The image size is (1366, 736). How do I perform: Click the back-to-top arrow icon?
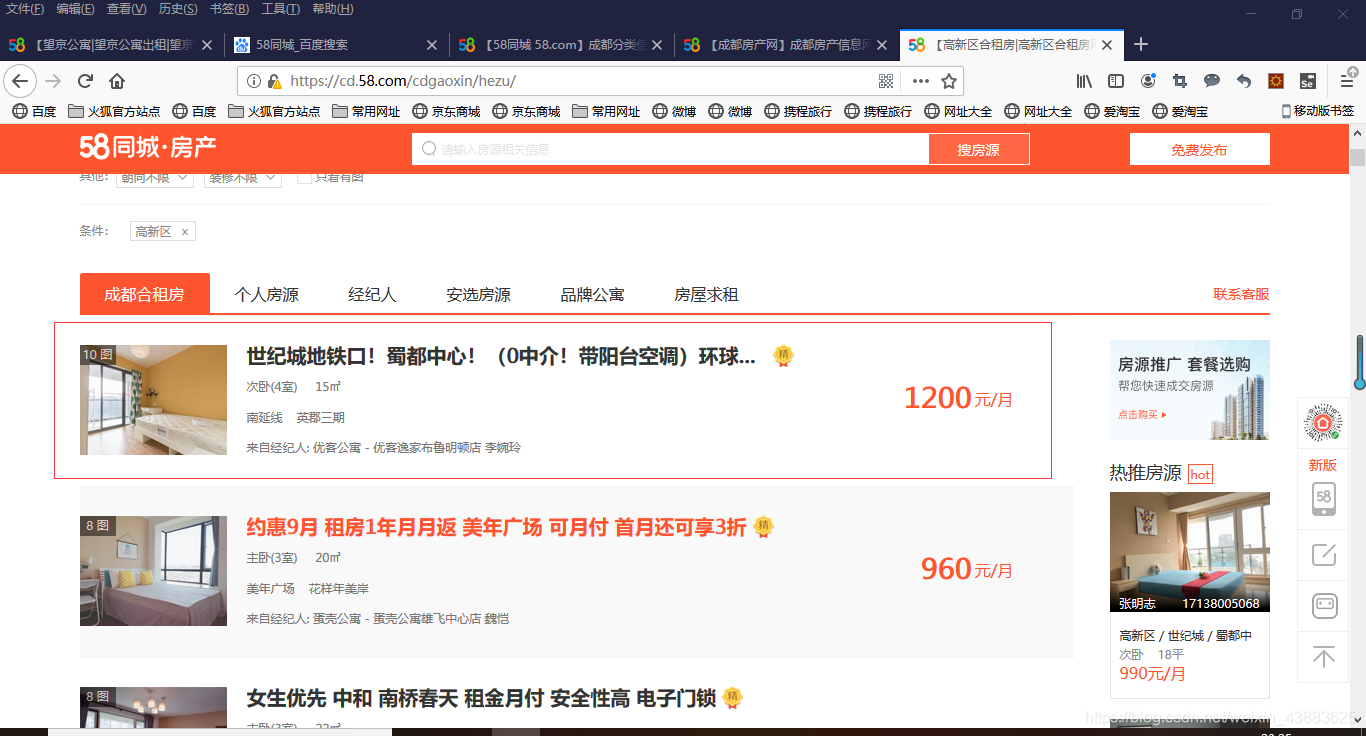coord(1323,657)
